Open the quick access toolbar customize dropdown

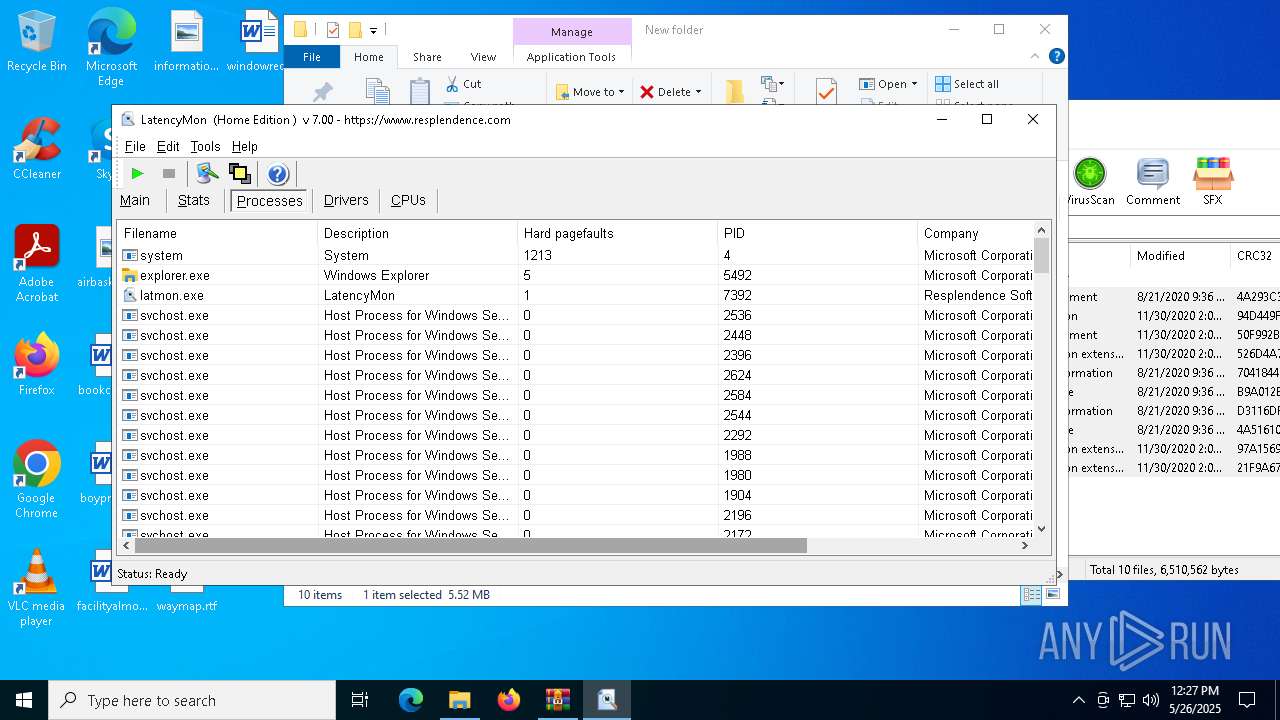(373, 30)
